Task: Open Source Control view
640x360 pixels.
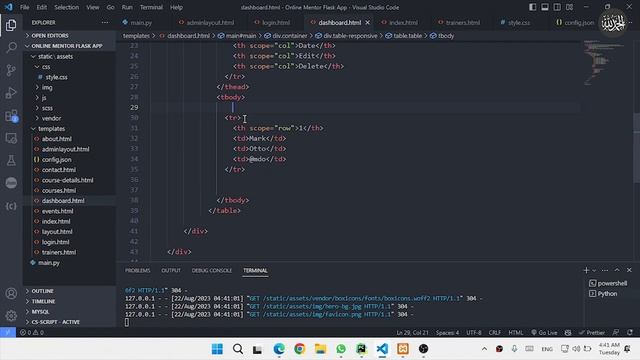Action: coord(11,70)
